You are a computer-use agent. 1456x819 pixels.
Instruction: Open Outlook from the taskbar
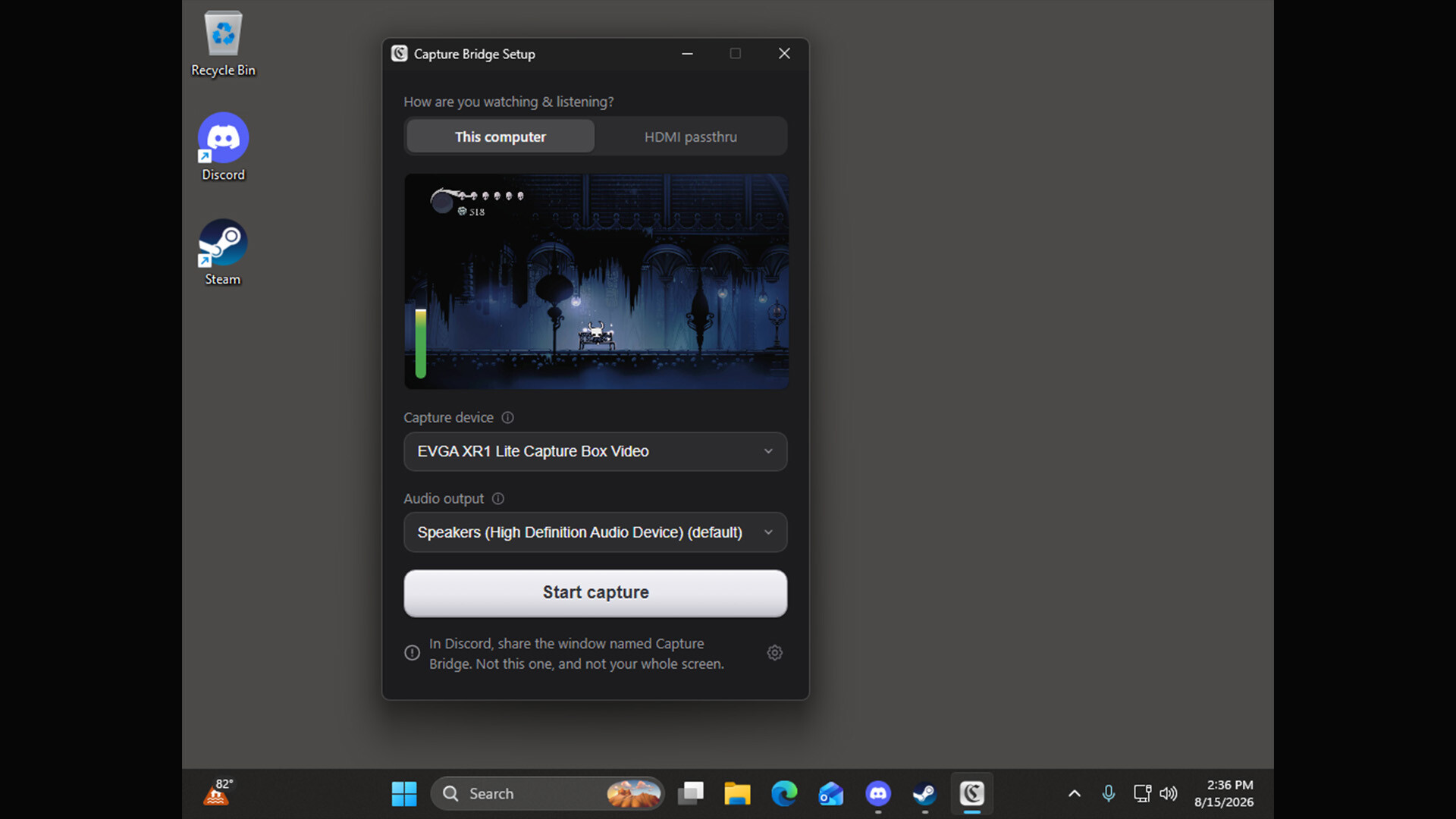(831, 794)
